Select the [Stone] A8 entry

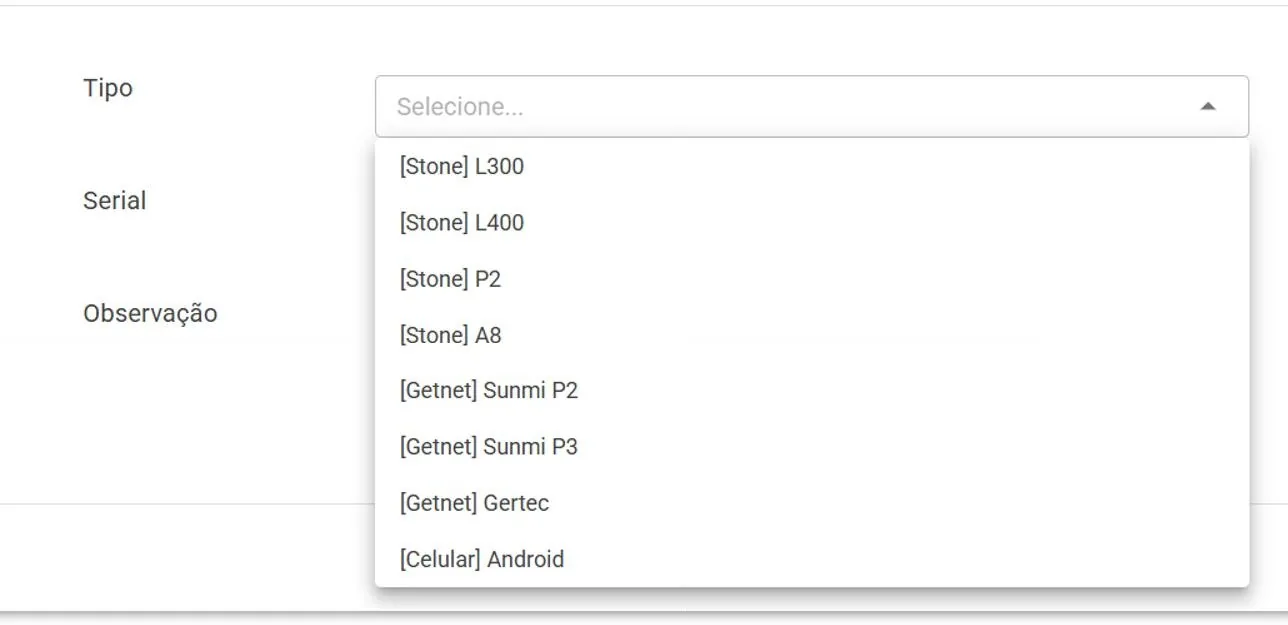point(812,335)
